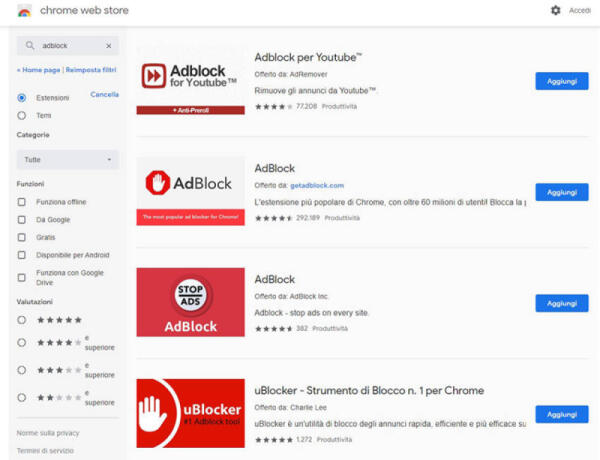The height and width of the screenshot is (460, 600).
Task: Click the search magnifier icon
Action: coord(30,46)
